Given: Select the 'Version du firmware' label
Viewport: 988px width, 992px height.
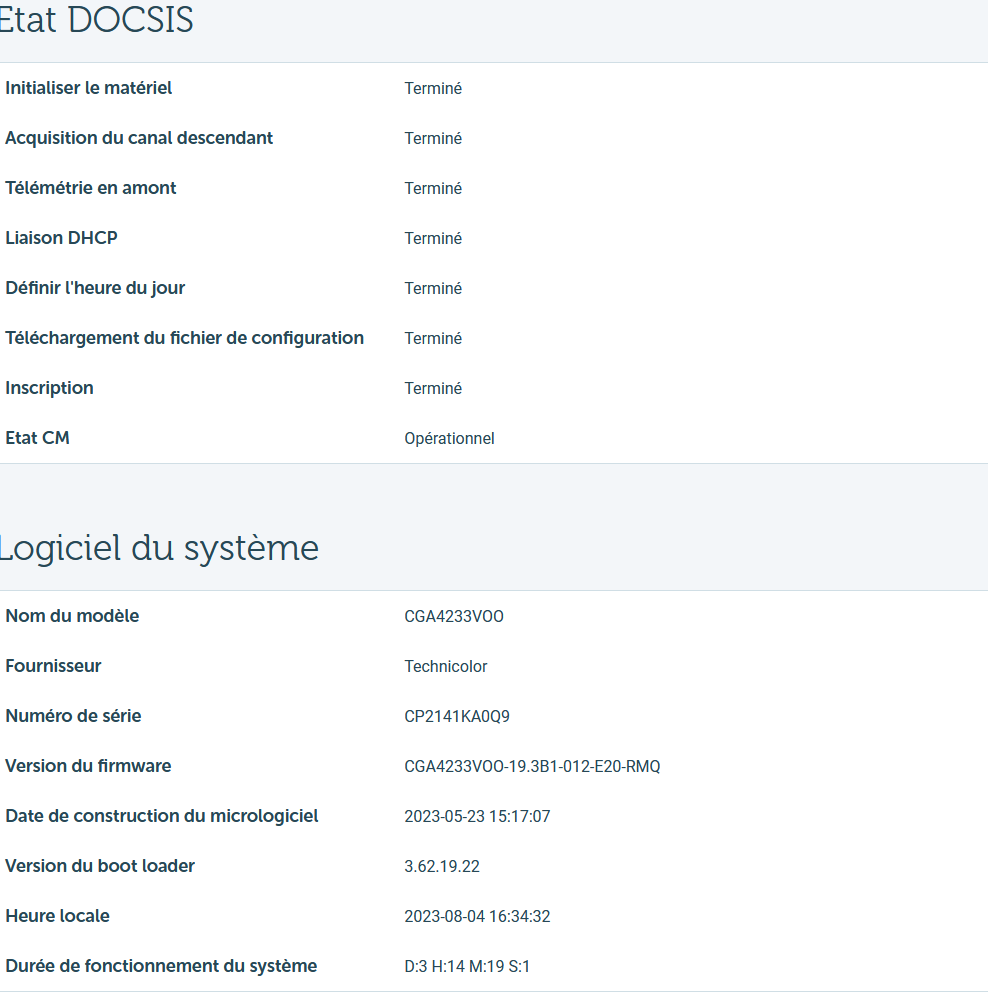Looking at the screenshot, I should (x=88, y=766).
